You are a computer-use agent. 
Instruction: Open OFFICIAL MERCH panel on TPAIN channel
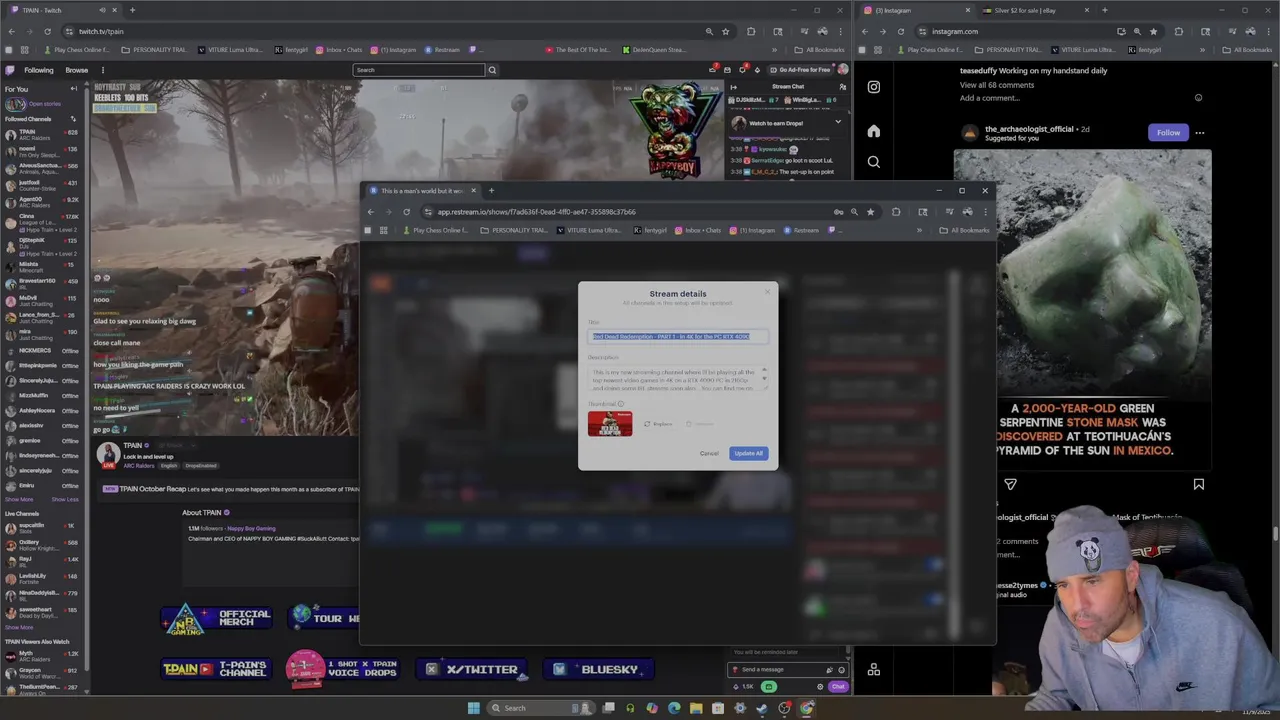point(217,618)
